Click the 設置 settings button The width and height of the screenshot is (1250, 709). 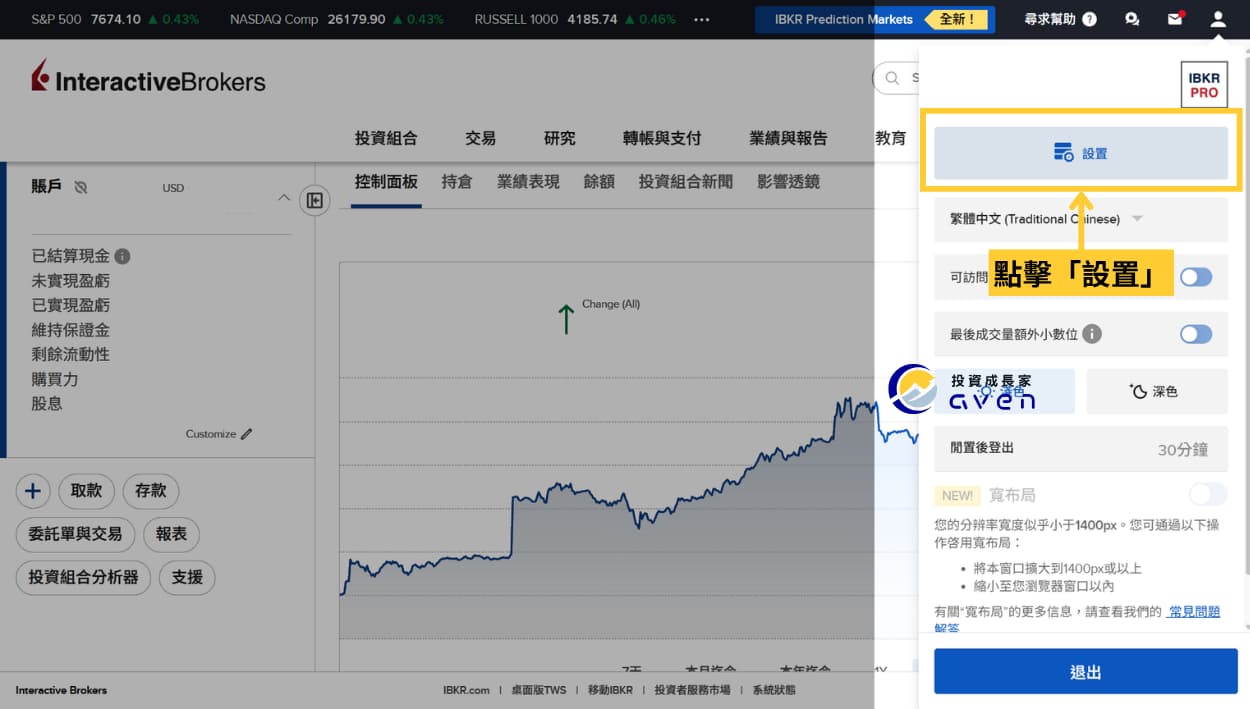pyautogui.click(x=1081, y=153)
